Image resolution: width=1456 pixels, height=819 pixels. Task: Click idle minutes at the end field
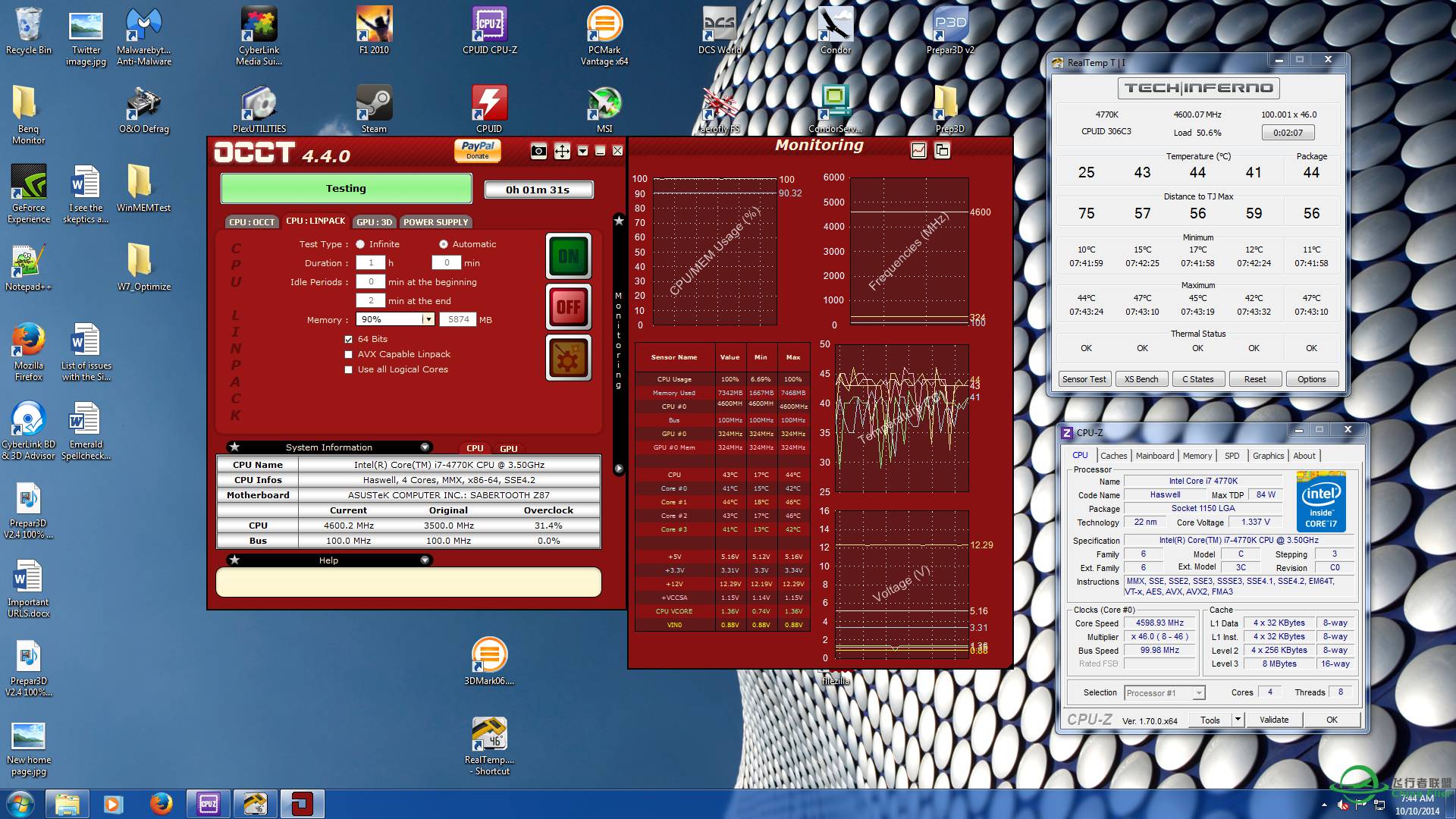point(371,300)
